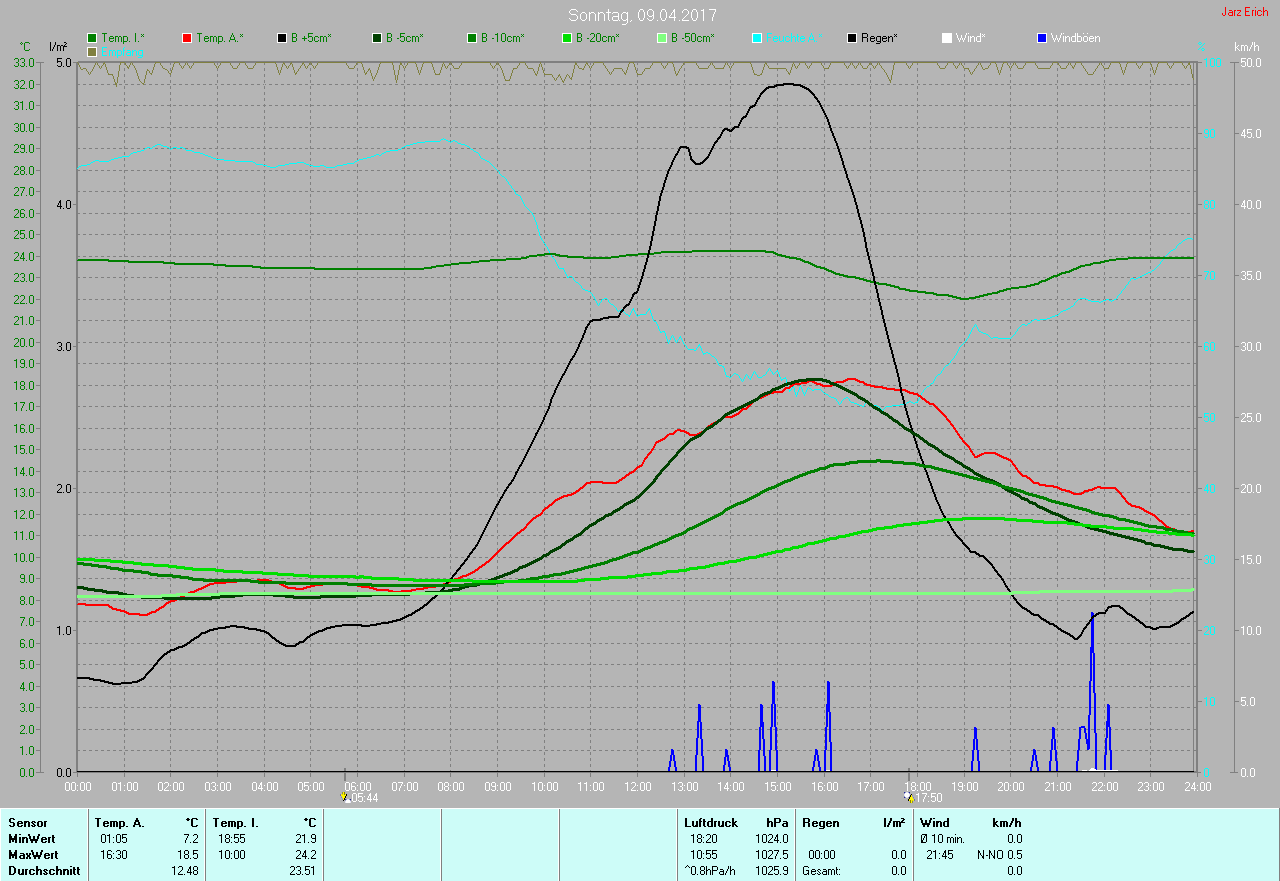Select the pressure value 1024.0
Screen dimensions: 1280x881
coord(771,839)
